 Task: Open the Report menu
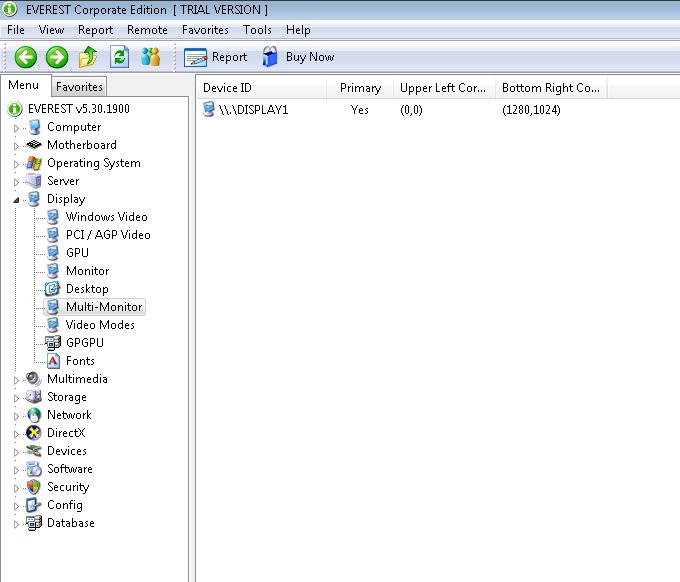click(x=95, y=30)
